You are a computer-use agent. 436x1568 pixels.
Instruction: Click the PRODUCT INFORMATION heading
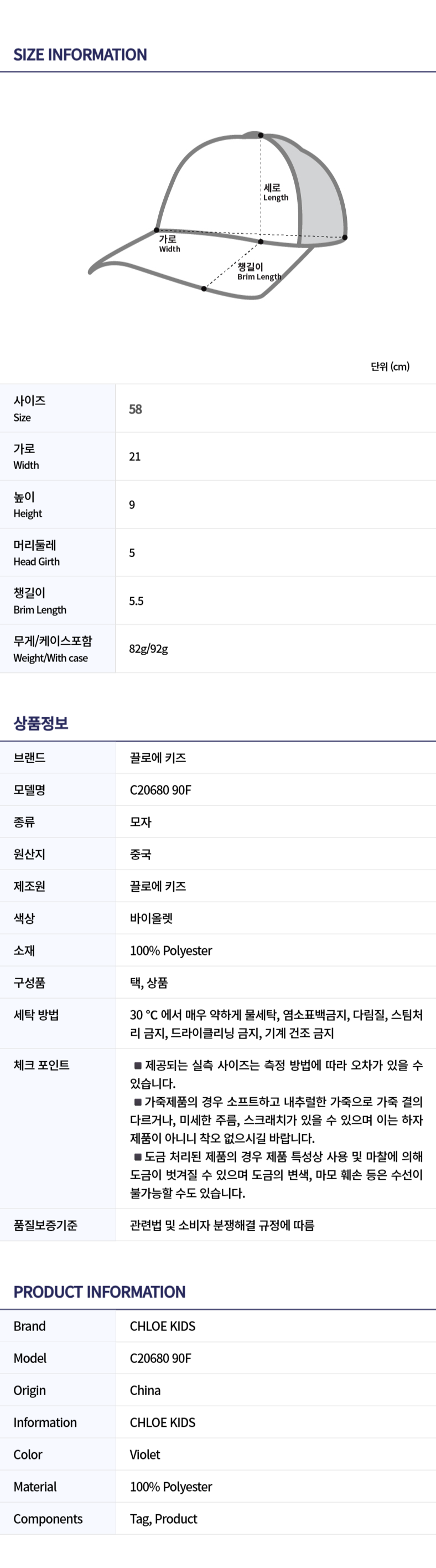tap(100, 1292)
